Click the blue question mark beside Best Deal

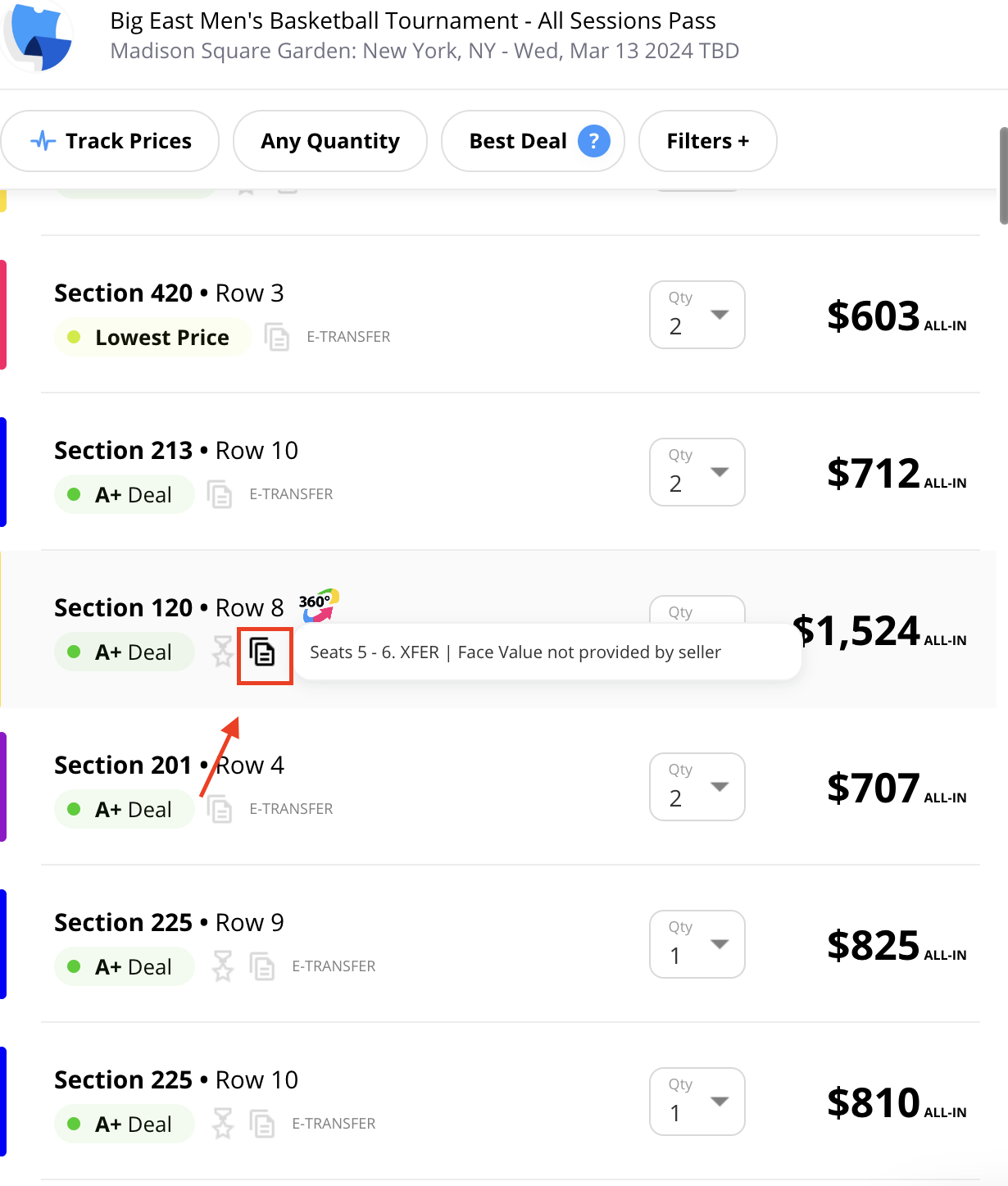point(594,141)
